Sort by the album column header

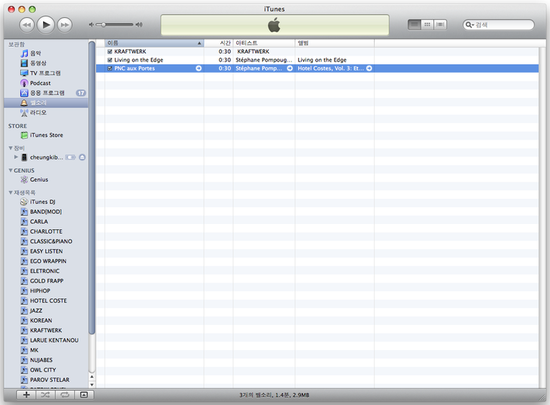coord(335,43)
